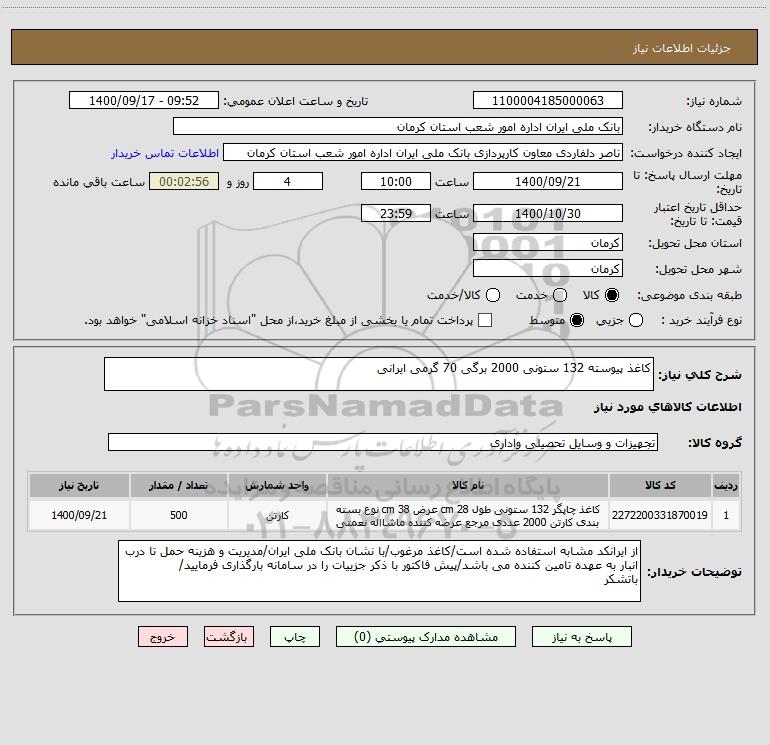Image resolution: width=770 pixels, height=745 pixels.
Task: Click the response deadline date 1400/09/21 field
Action: point(548,182)
